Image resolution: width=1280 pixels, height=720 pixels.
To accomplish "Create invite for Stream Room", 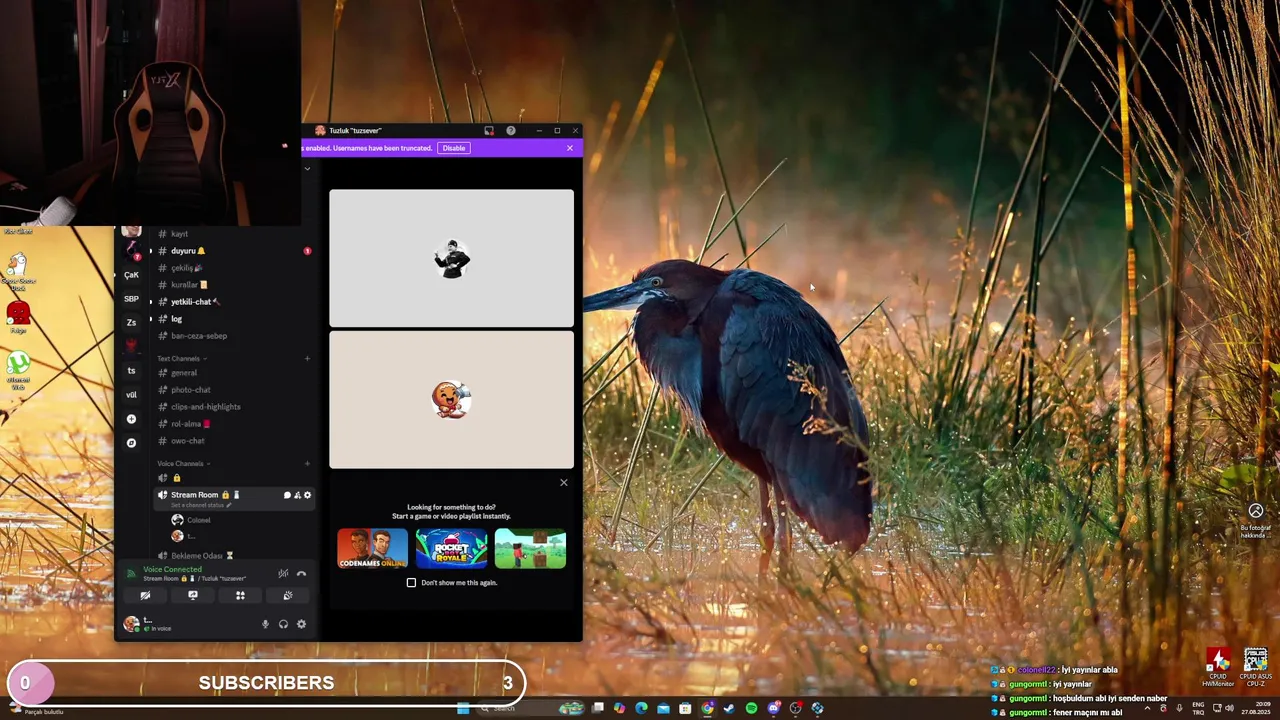I will click(x=297, y=495).
